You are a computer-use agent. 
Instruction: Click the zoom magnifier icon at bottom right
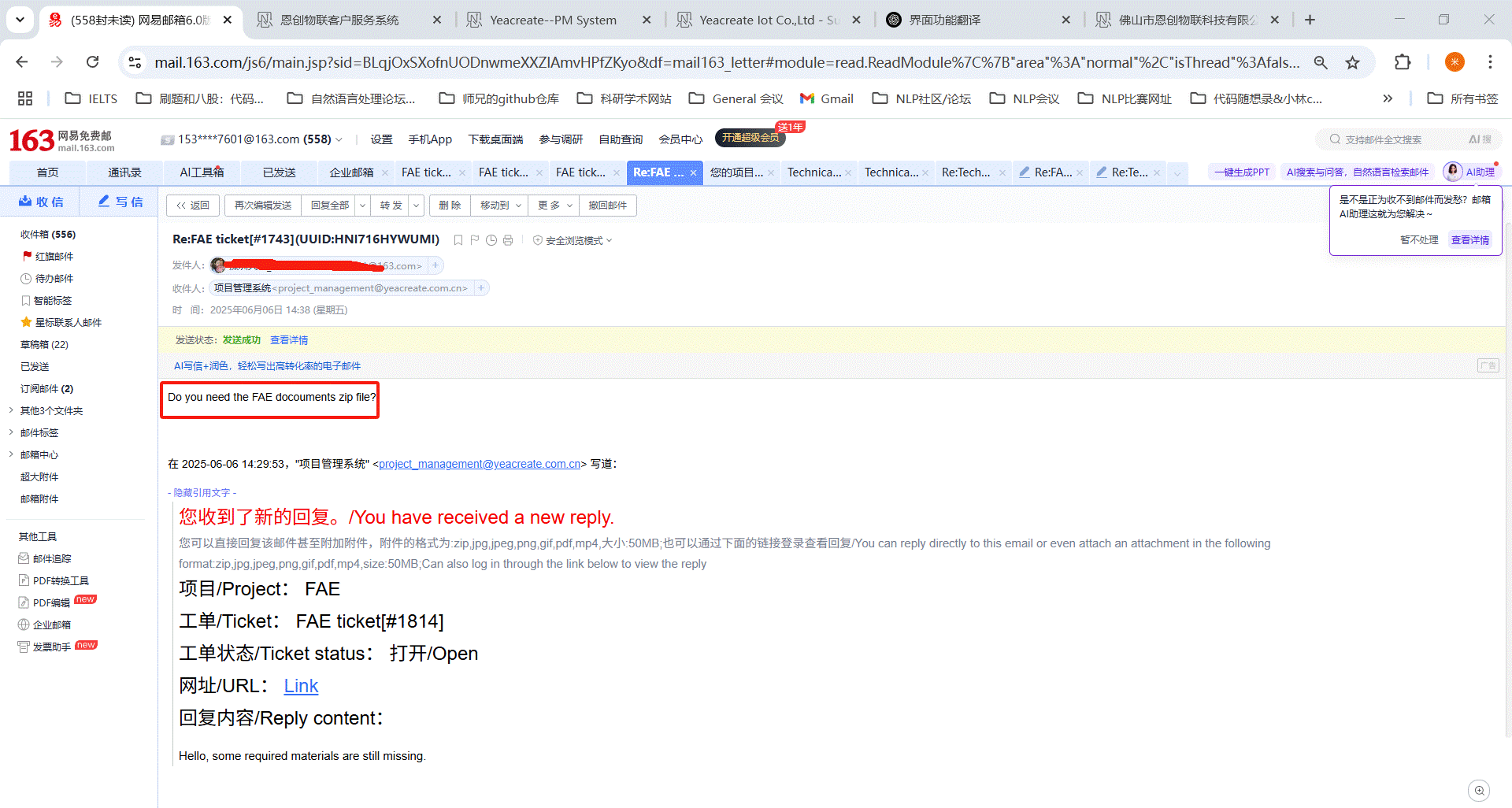click(1479, 790)
